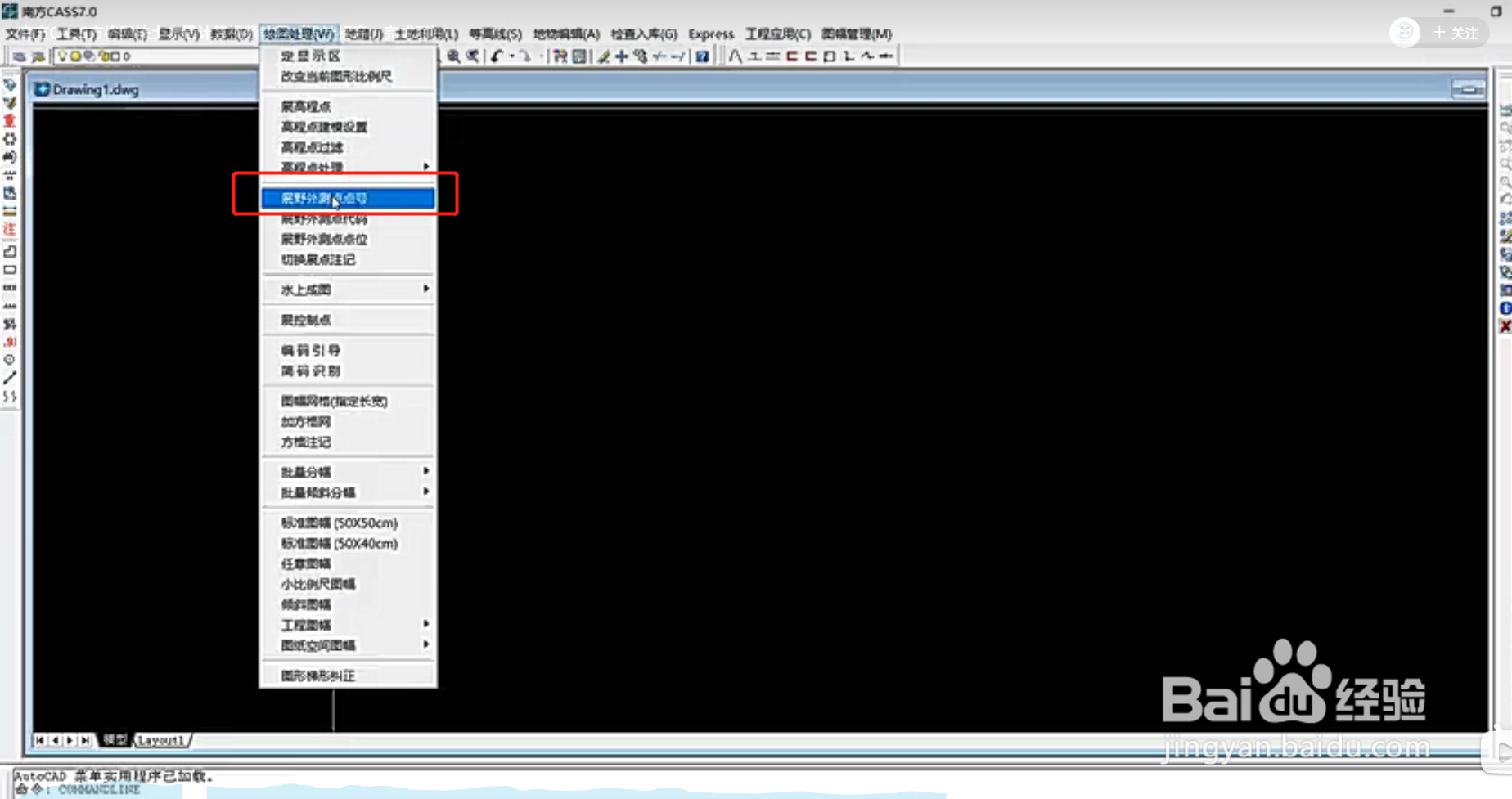Select 小比例尺图幅 menu entry

pos(348,584)
